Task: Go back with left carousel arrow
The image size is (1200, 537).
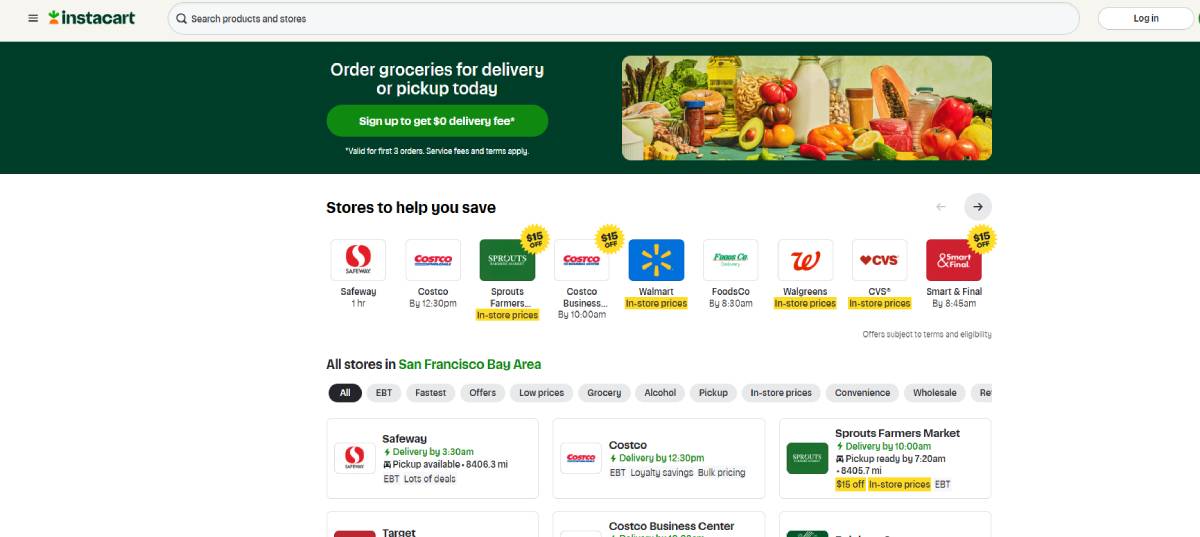Action: (x=940, y=207)
